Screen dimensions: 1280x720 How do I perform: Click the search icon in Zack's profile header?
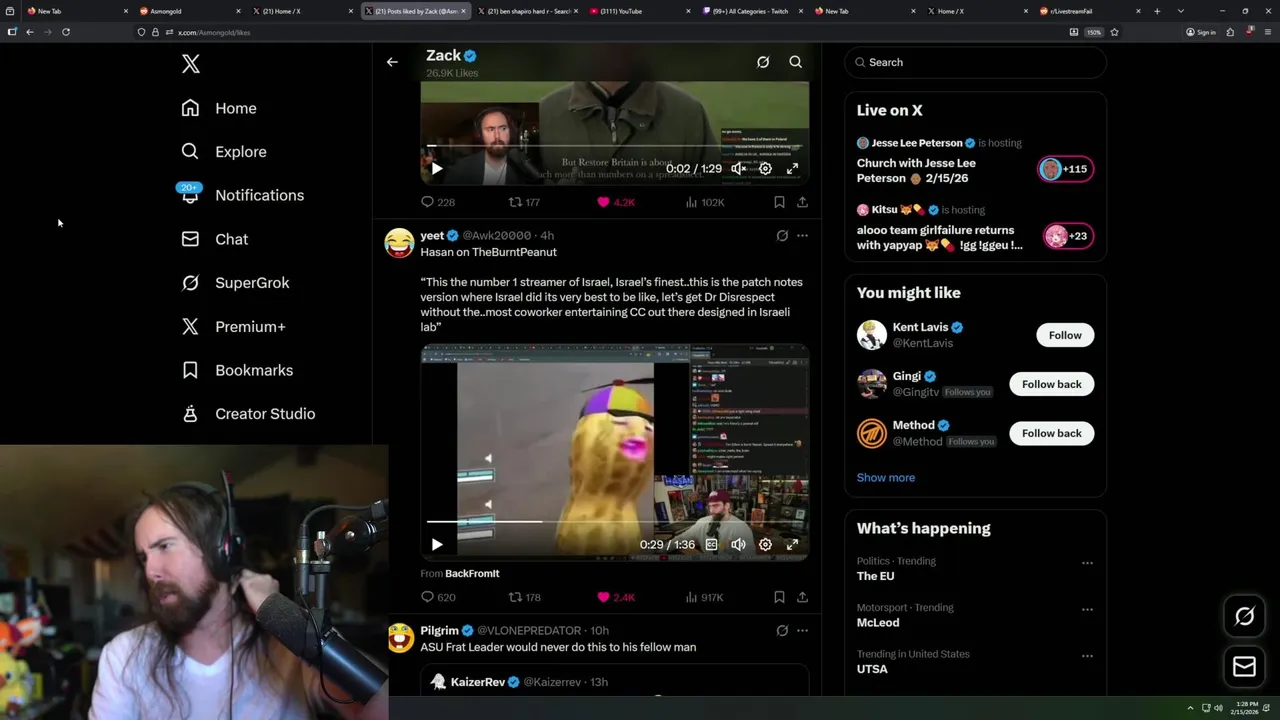[x=796, y=62]
